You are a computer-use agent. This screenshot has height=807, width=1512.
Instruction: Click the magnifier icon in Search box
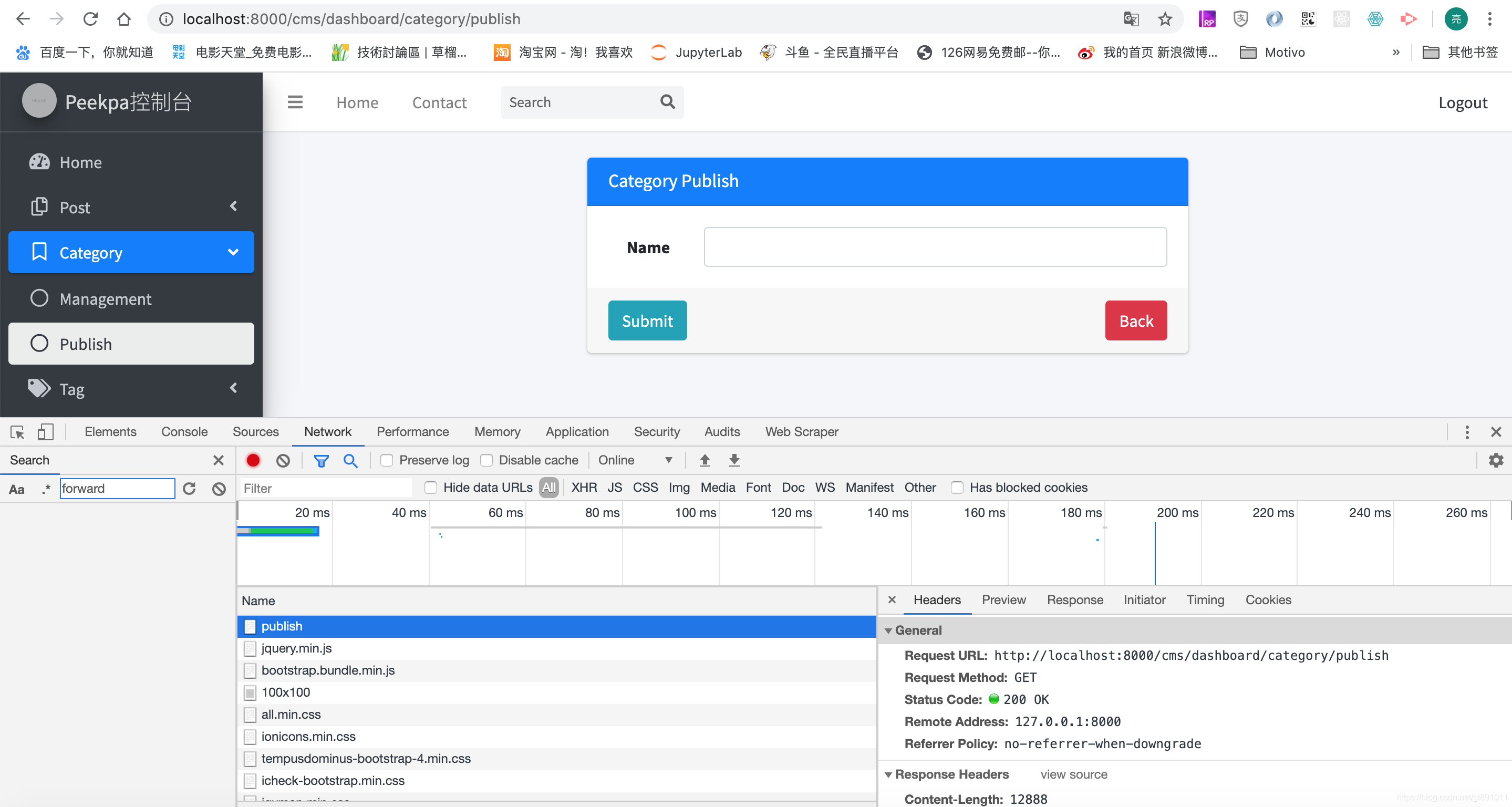667,102
